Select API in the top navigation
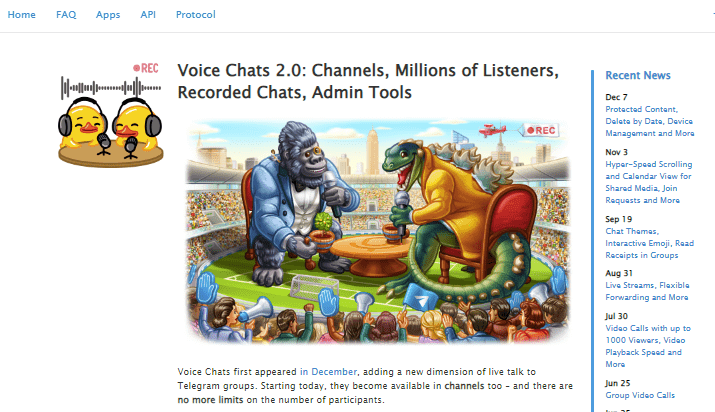Screen dimensions: 715x412 (x=148, y=15)
